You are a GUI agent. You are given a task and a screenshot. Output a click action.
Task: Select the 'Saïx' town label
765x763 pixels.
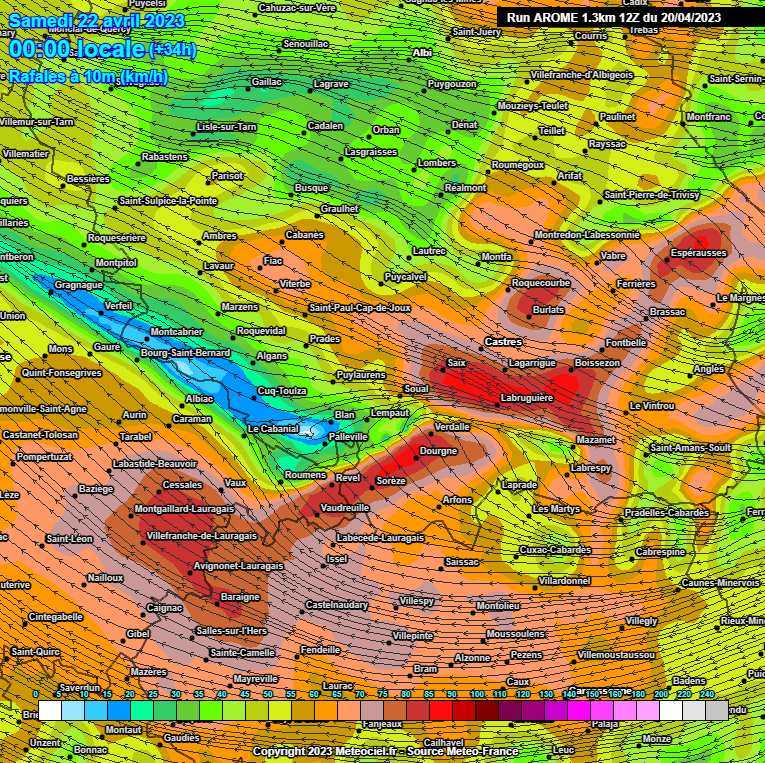456,363
